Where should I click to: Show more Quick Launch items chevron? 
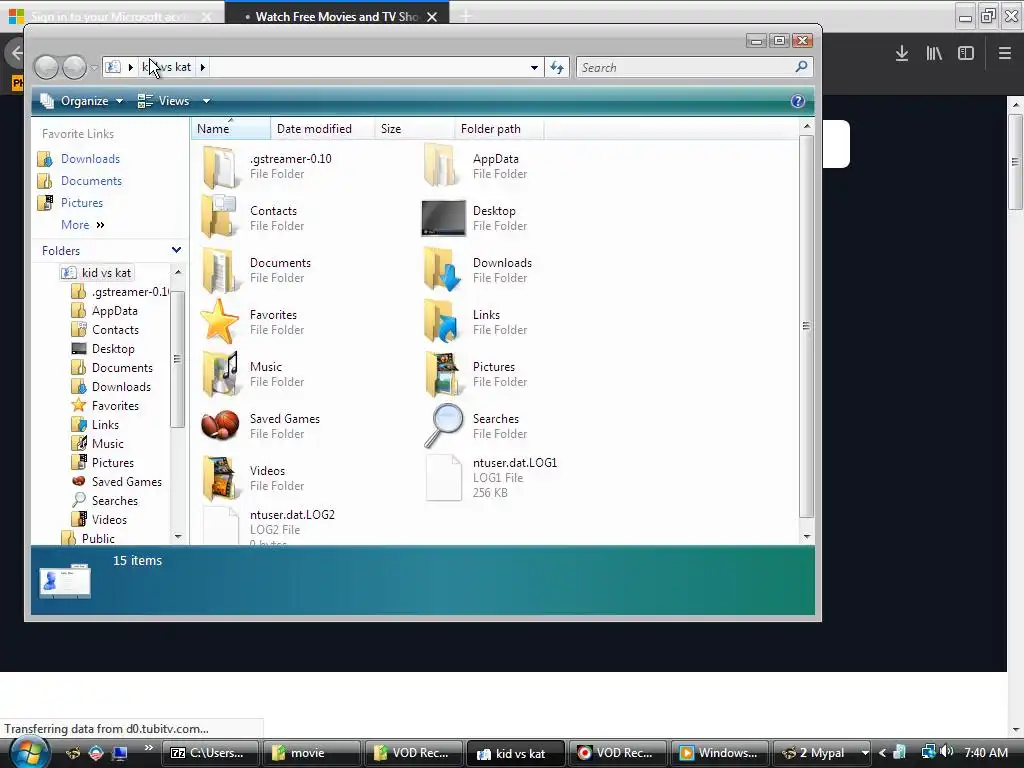(148, 748)
